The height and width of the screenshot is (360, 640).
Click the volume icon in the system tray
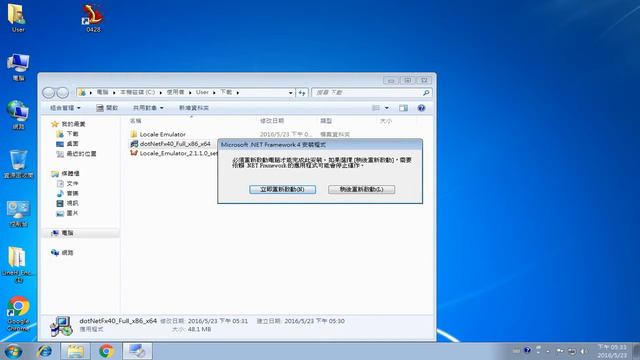[x=584, y=351]
